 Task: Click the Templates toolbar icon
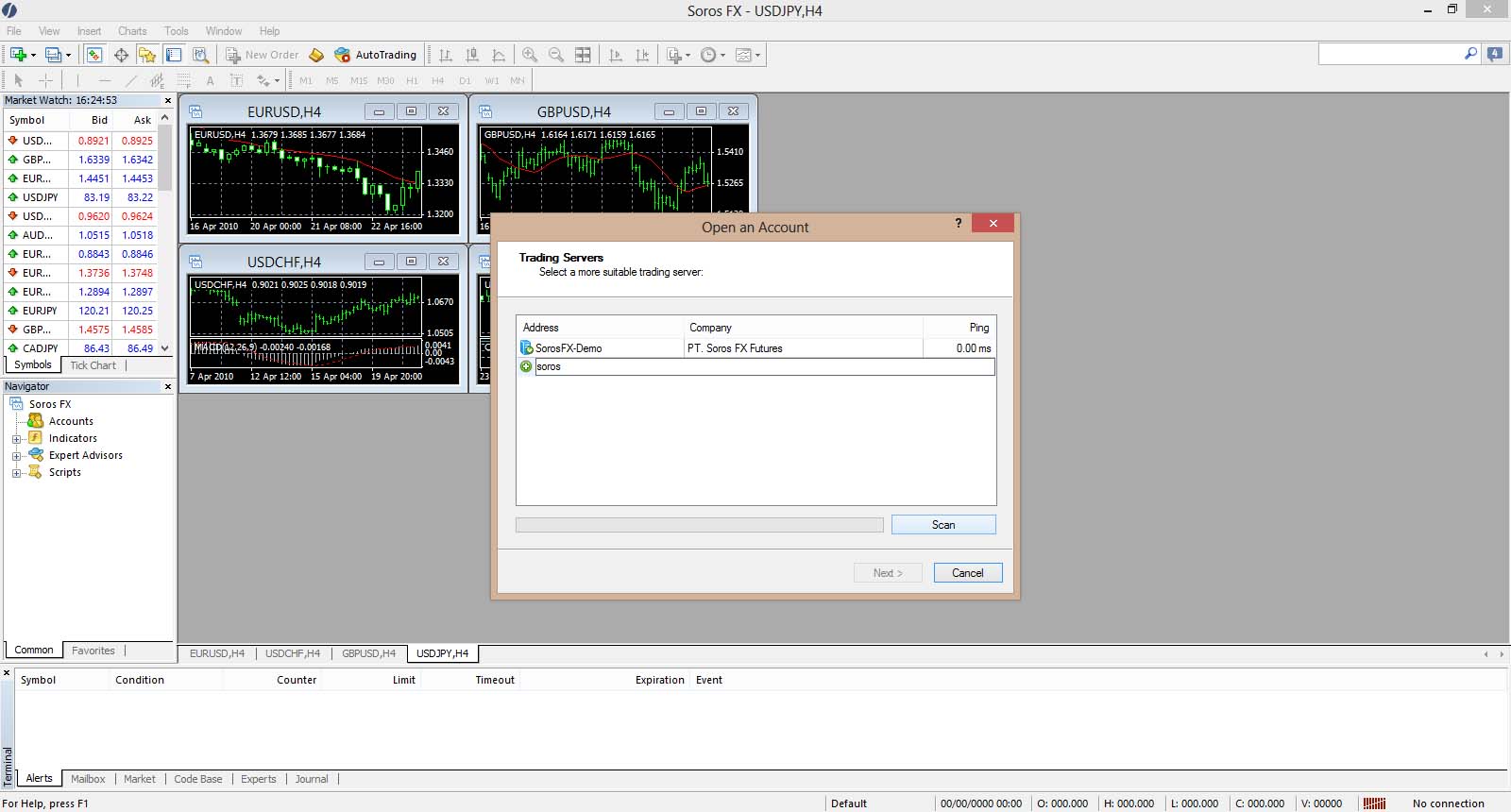pos(744,55)
